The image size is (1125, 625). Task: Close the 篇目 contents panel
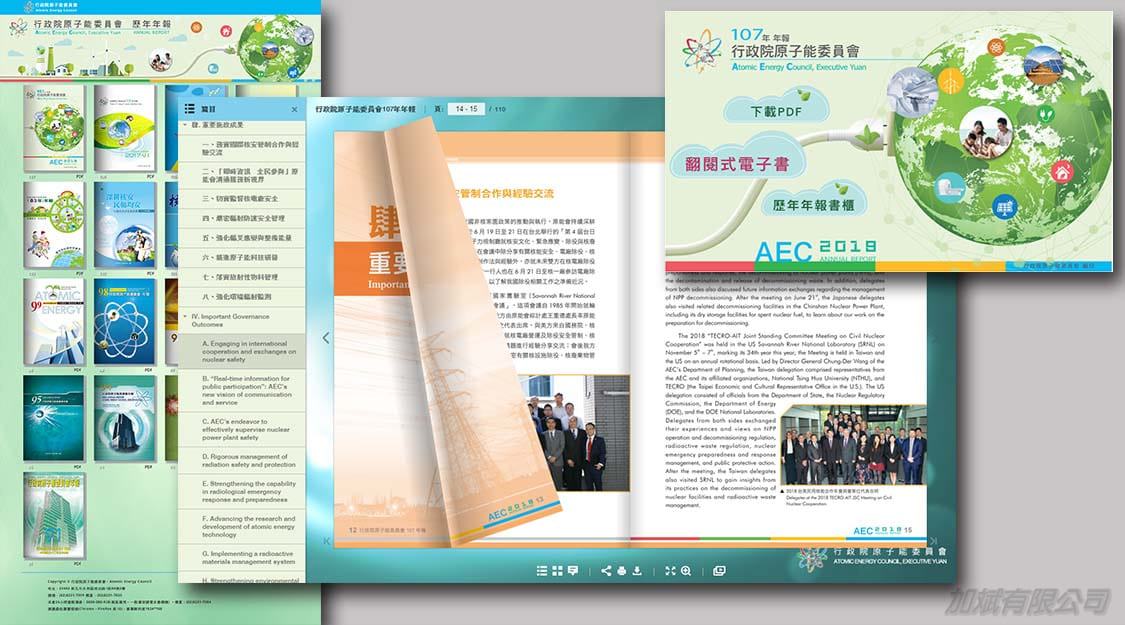pos(294,109)
